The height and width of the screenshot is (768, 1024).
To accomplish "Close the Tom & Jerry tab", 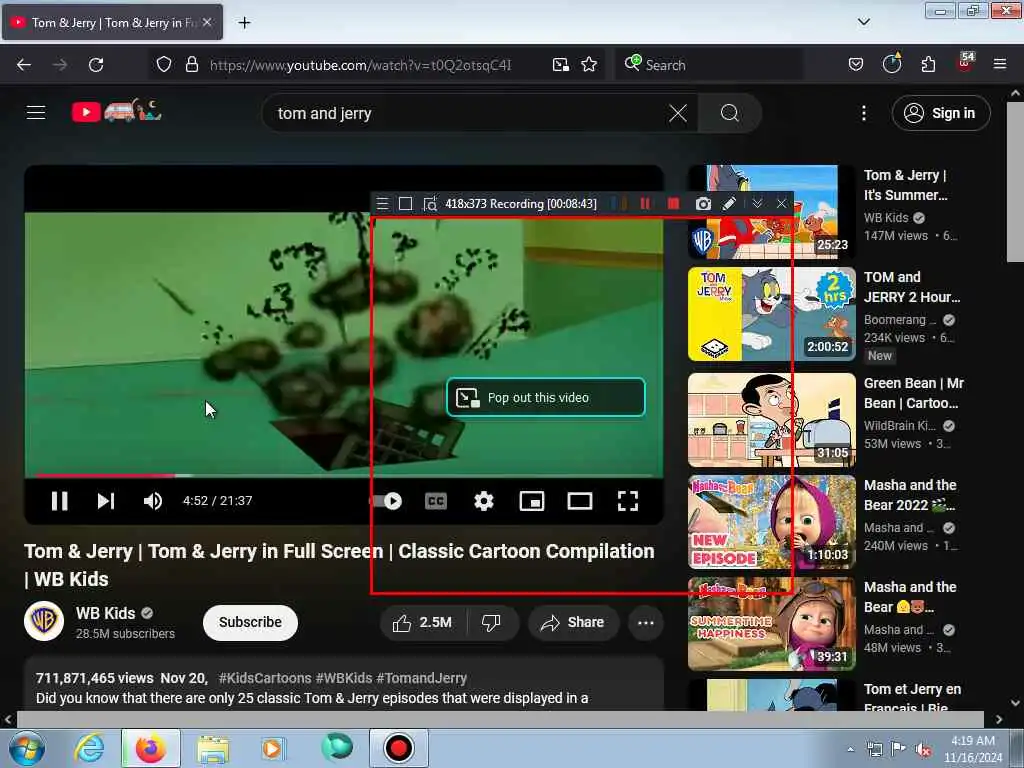I will (207, 22).
